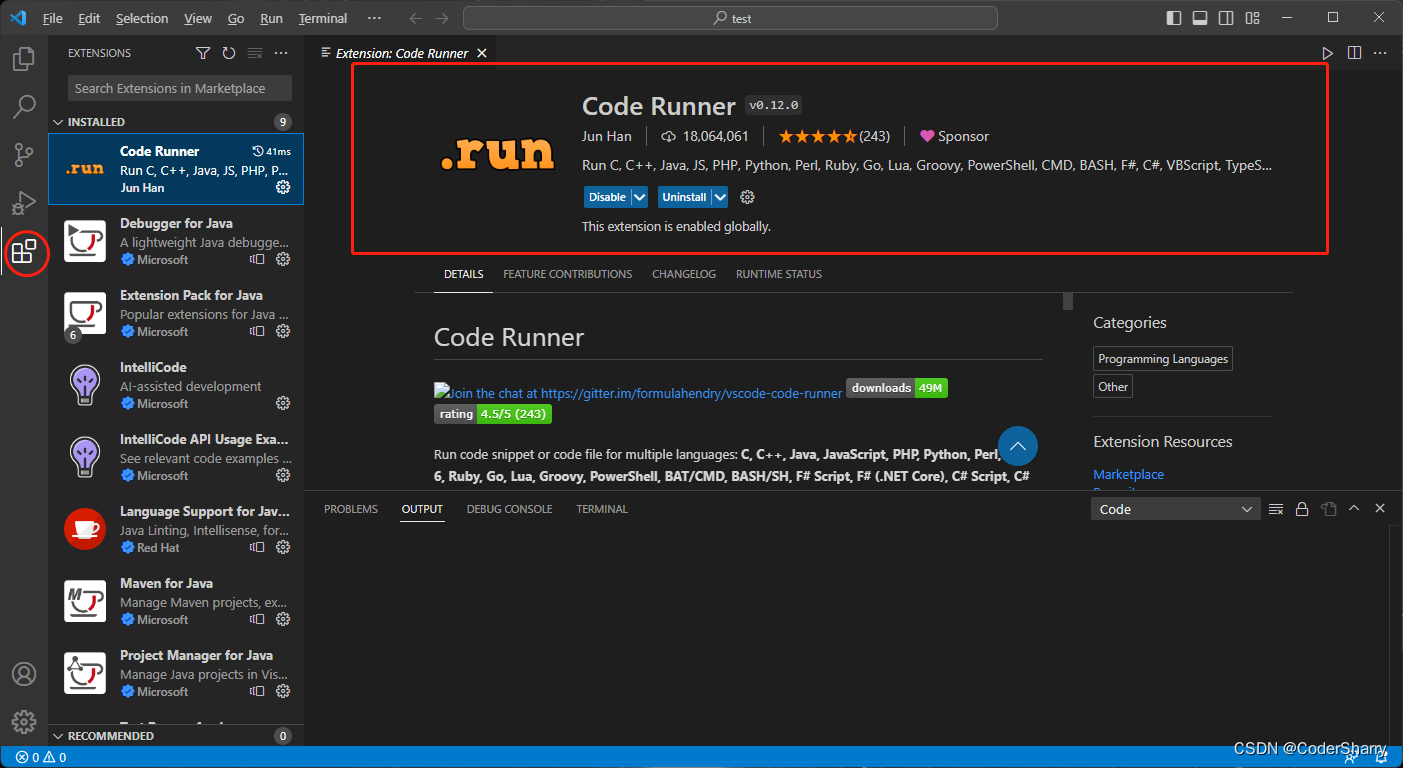Customize layout from title bar icon
This screenshot has height=768, width=1403.
point(1253,18)
